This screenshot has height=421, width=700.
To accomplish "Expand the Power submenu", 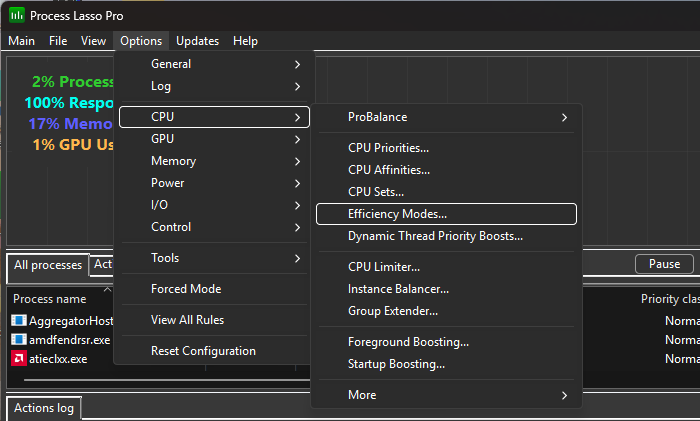I will click(x=214, y=183).
